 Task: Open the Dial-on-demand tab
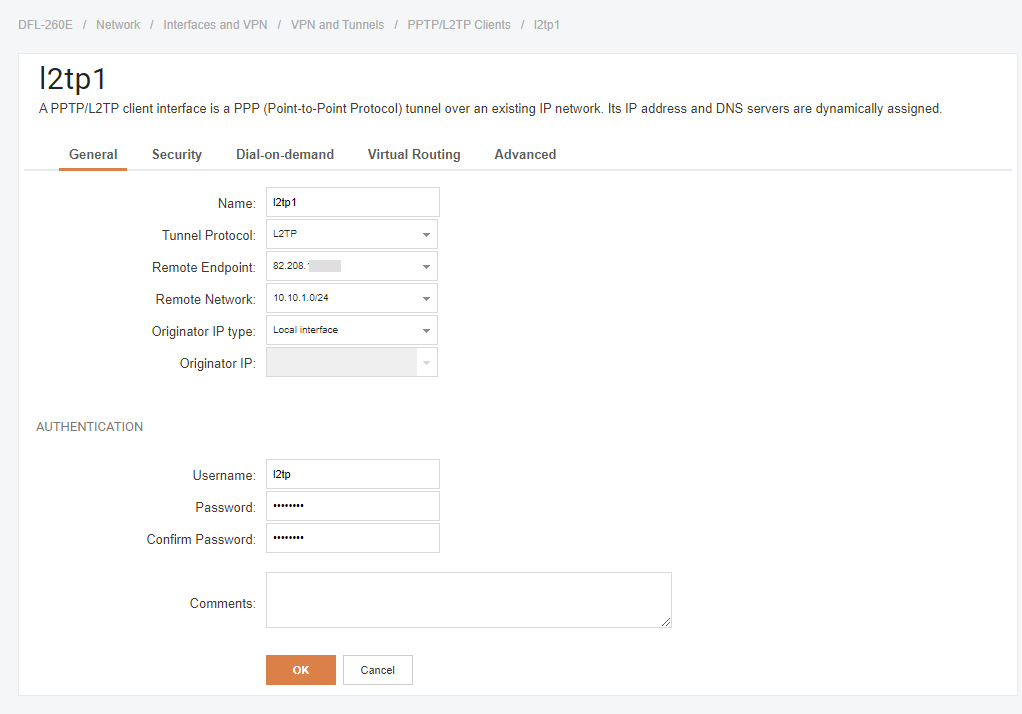[285, 155]
